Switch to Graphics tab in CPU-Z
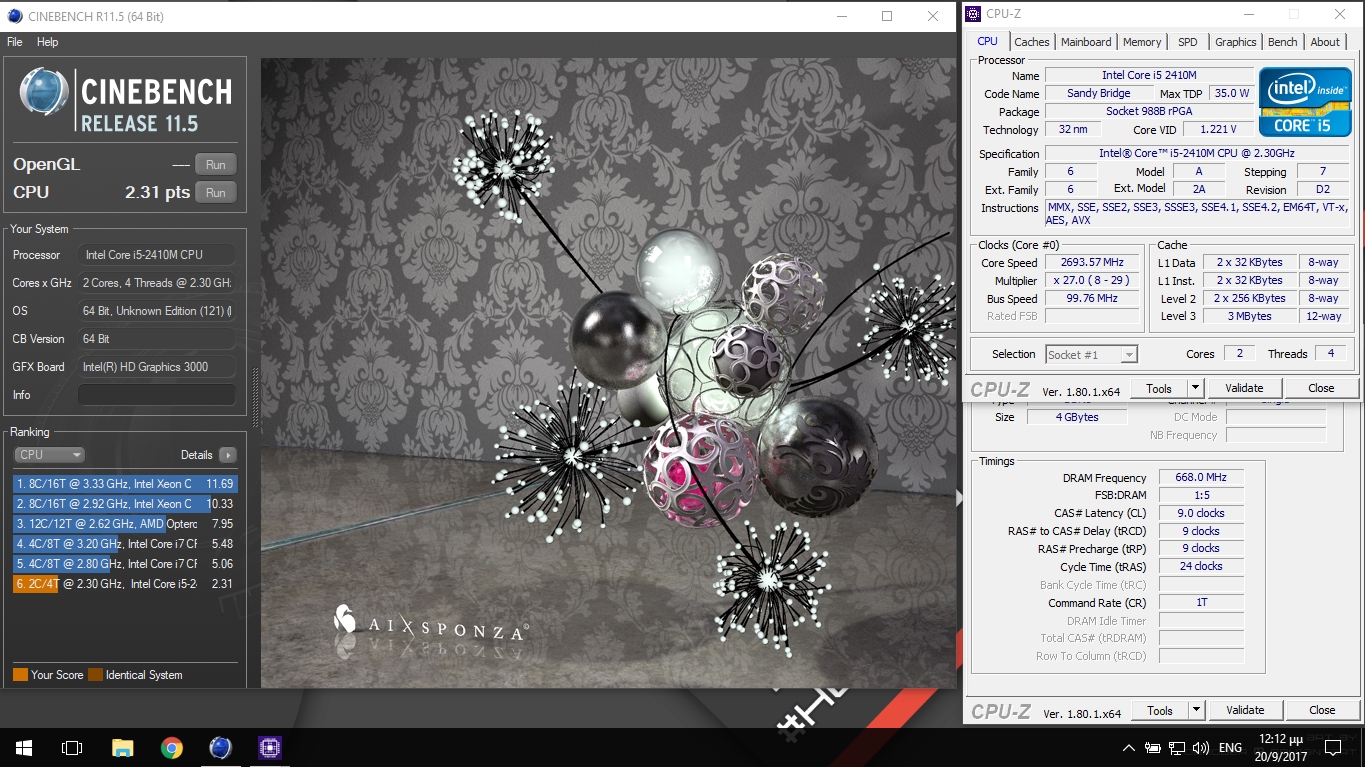 pyautogui.click(x=1236, y=42)
